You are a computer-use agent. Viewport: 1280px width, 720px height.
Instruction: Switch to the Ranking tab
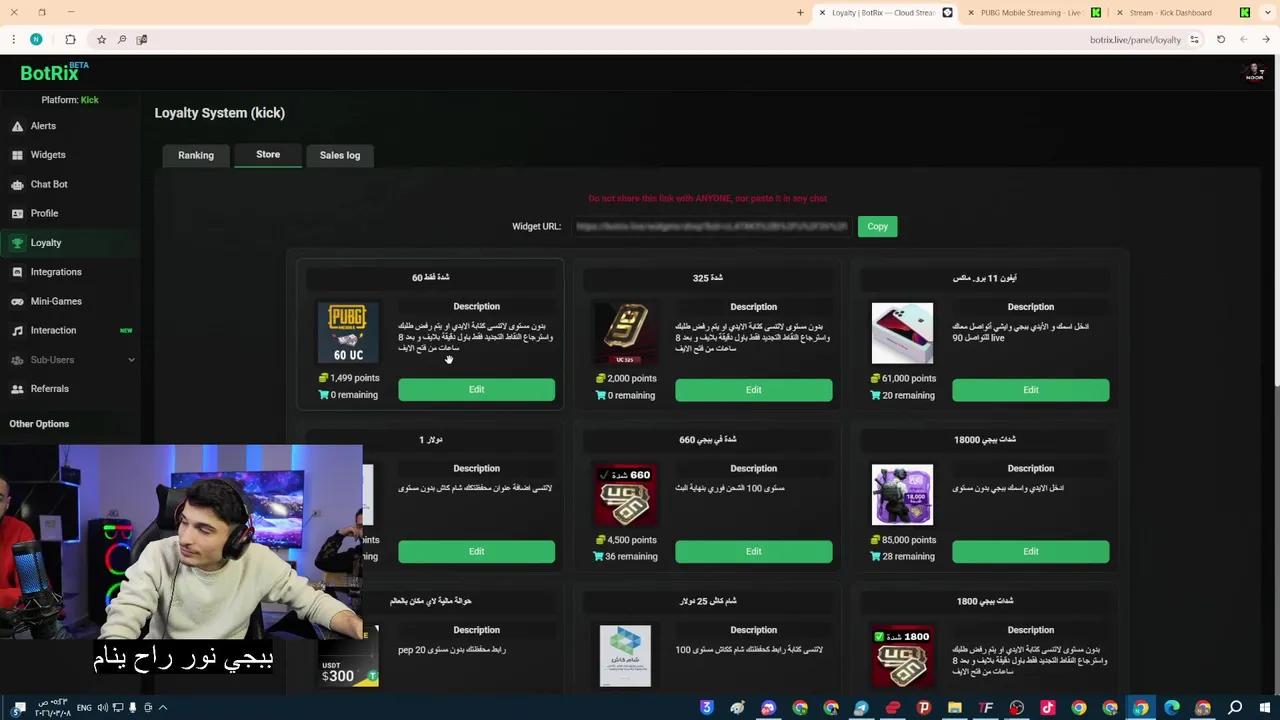point(196,155)
